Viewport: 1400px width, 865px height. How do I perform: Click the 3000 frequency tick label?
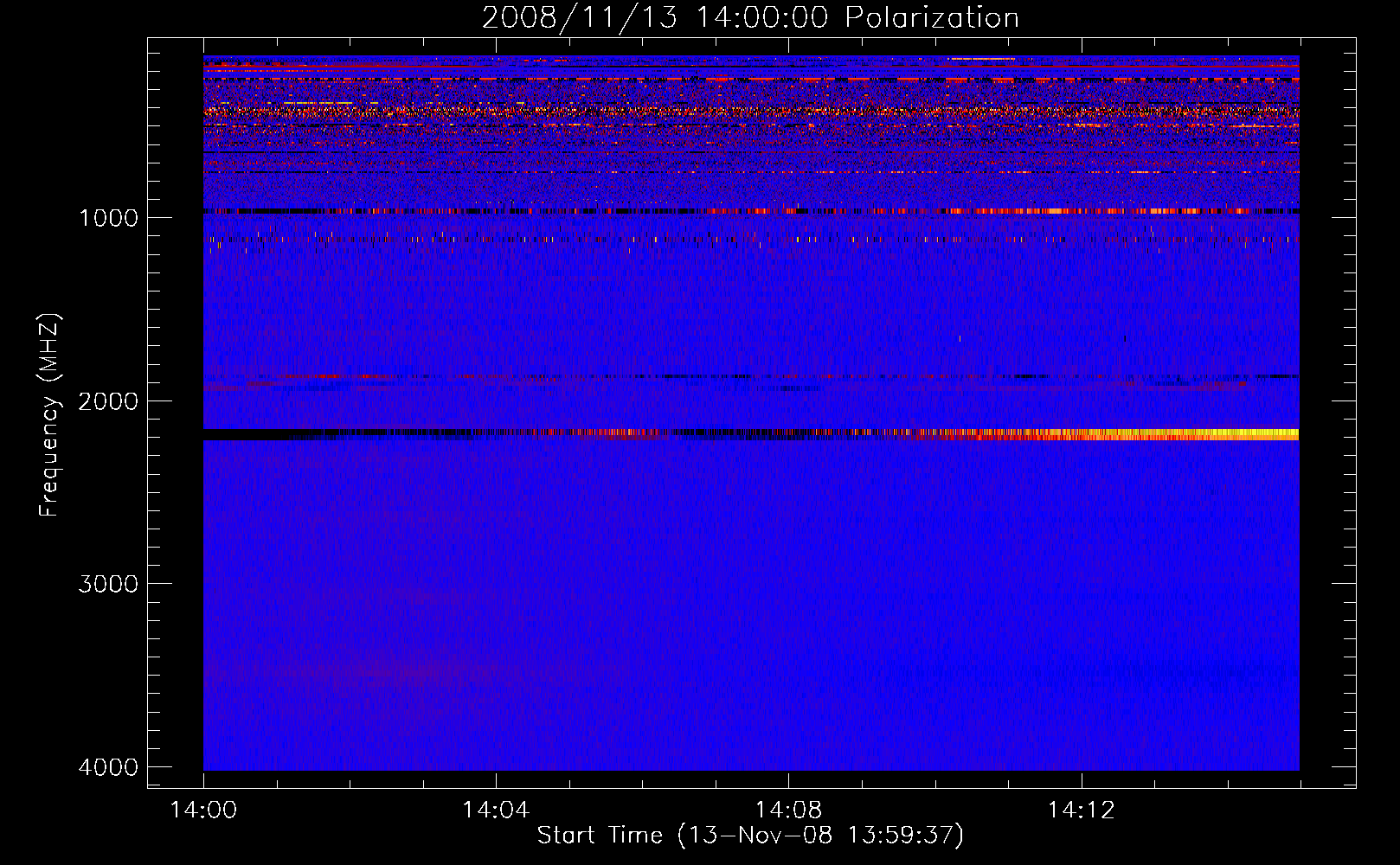click(108, 584)
